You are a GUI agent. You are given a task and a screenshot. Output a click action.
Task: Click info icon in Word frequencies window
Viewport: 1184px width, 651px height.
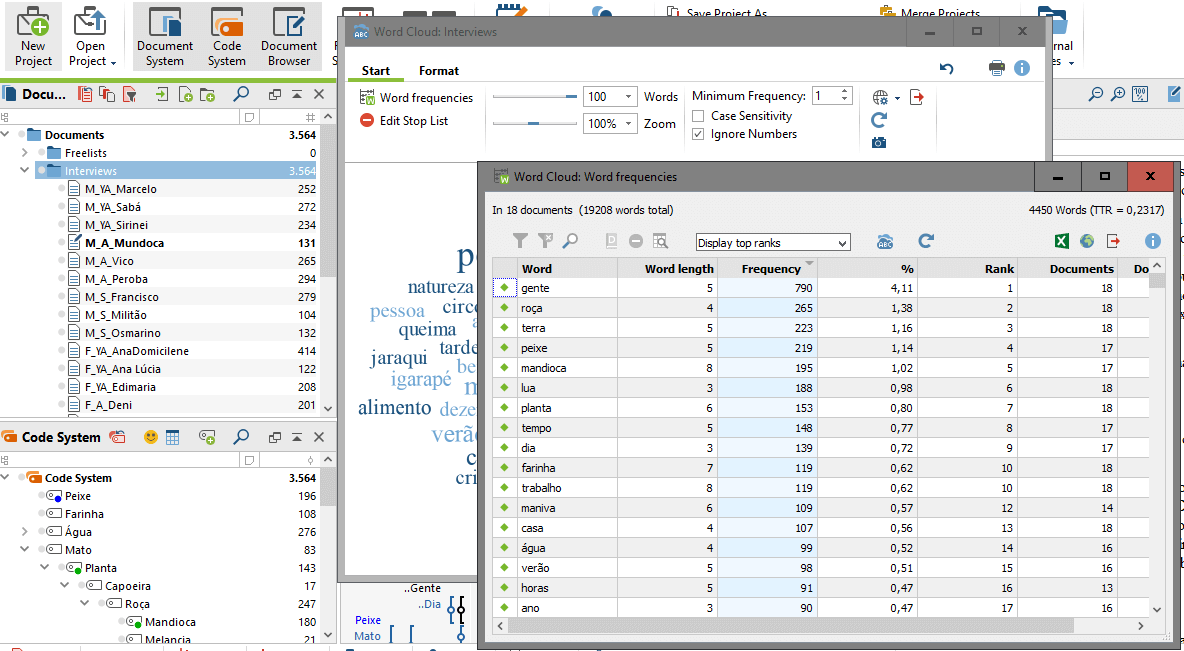click(1152, 241)
